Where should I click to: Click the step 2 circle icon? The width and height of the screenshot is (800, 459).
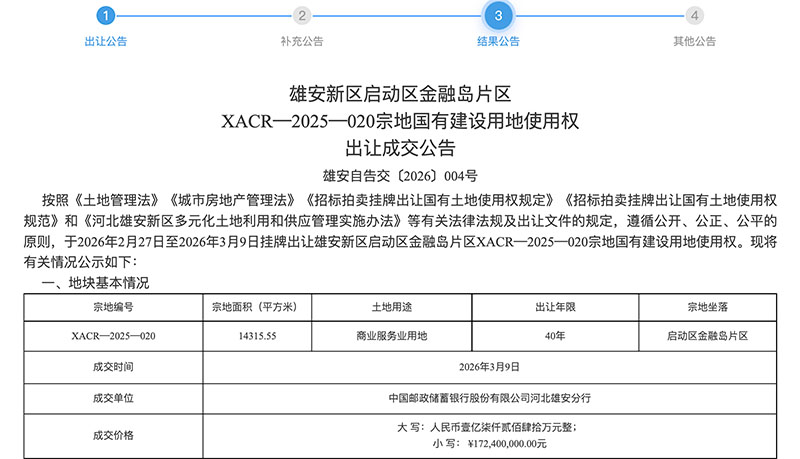pyautogui.click(x=302, y=15)
